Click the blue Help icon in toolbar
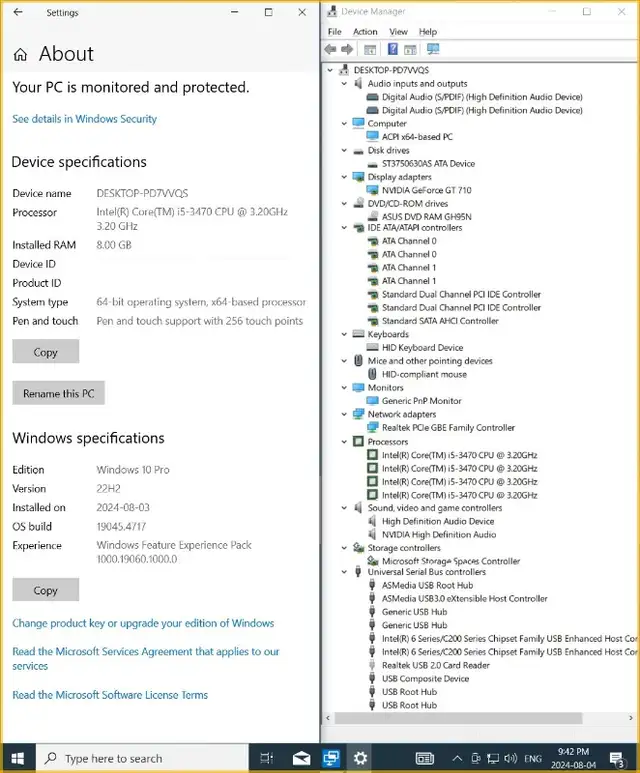Image resolution: width=640 pixels, height=773 pixels. (x=392, y=49)
